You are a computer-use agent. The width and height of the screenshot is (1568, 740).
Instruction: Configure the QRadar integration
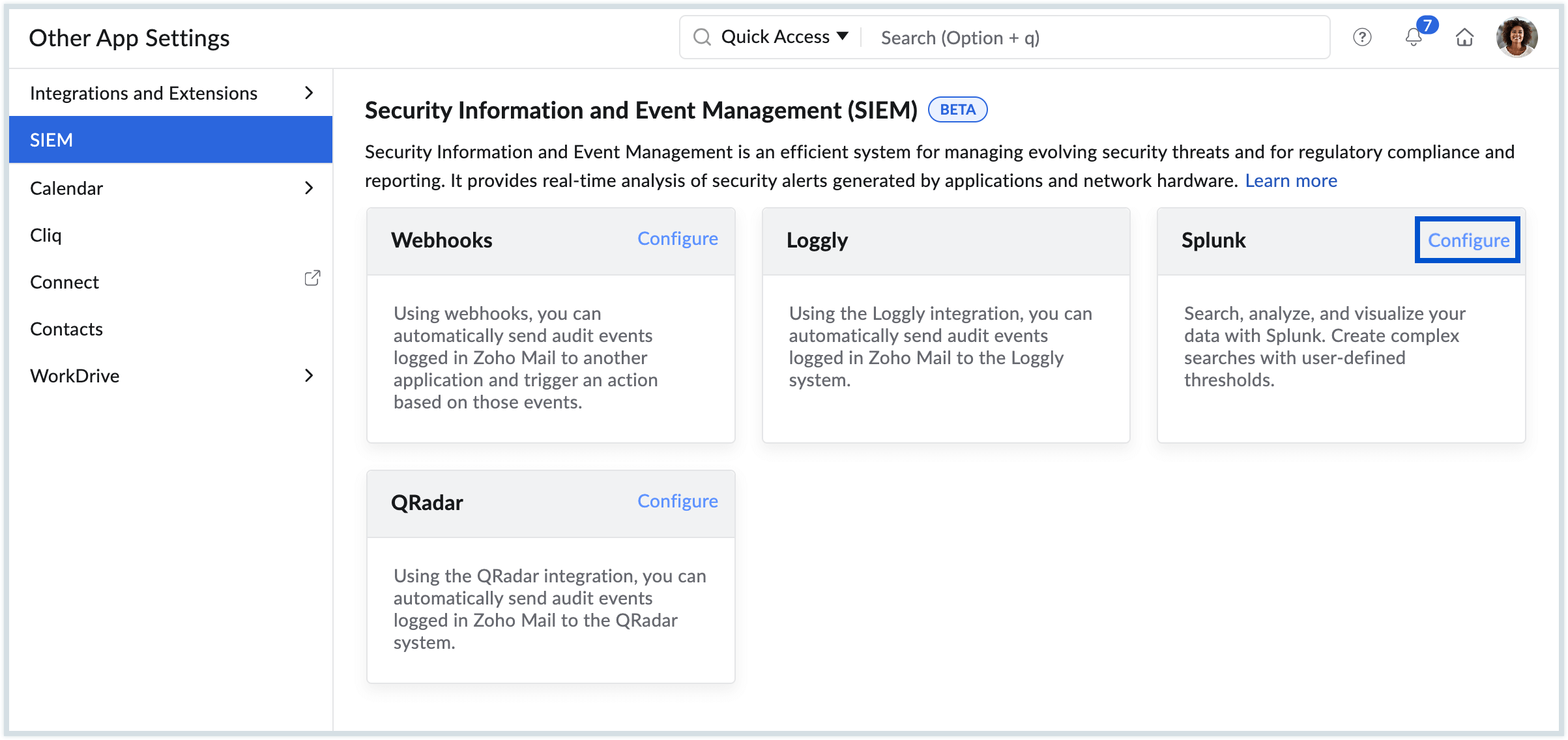point(678,502)
